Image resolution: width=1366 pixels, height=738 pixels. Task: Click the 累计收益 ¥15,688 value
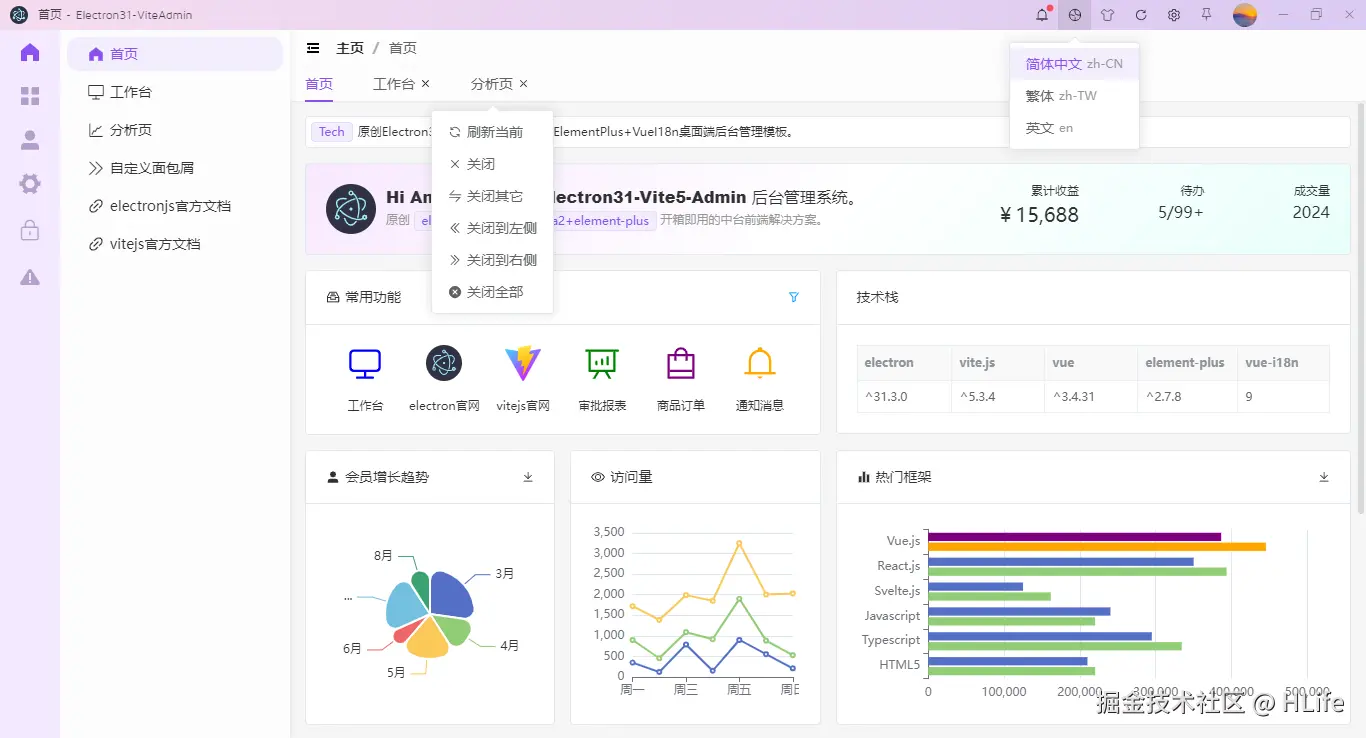click(1039, 214)
